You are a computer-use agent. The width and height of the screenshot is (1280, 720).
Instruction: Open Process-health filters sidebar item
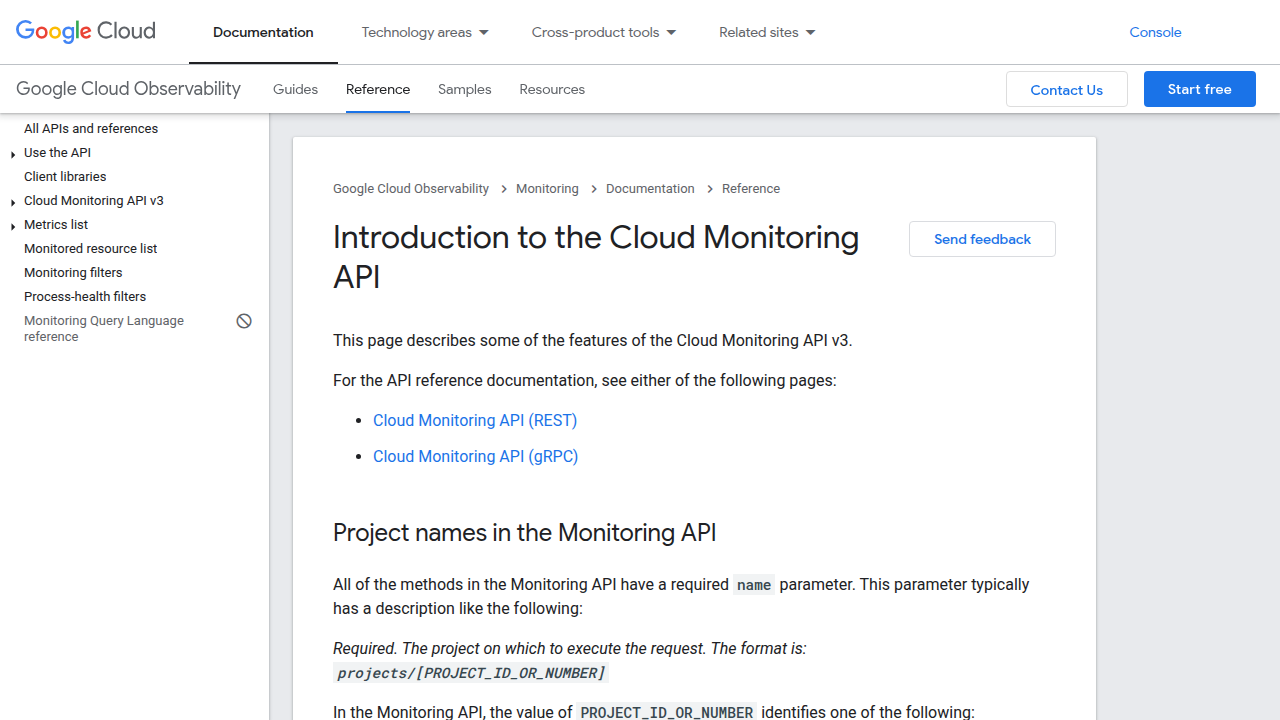tap(85, 296)
